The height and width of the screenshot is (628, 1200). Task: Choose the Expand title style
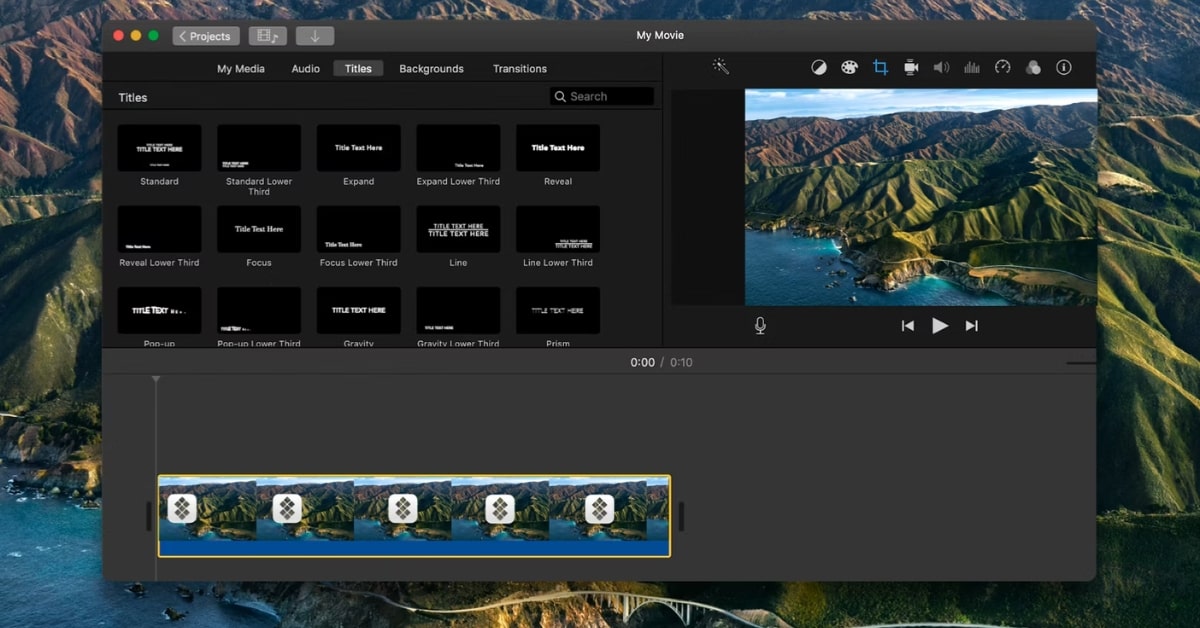pyautogui.click(x=359, y=148)
